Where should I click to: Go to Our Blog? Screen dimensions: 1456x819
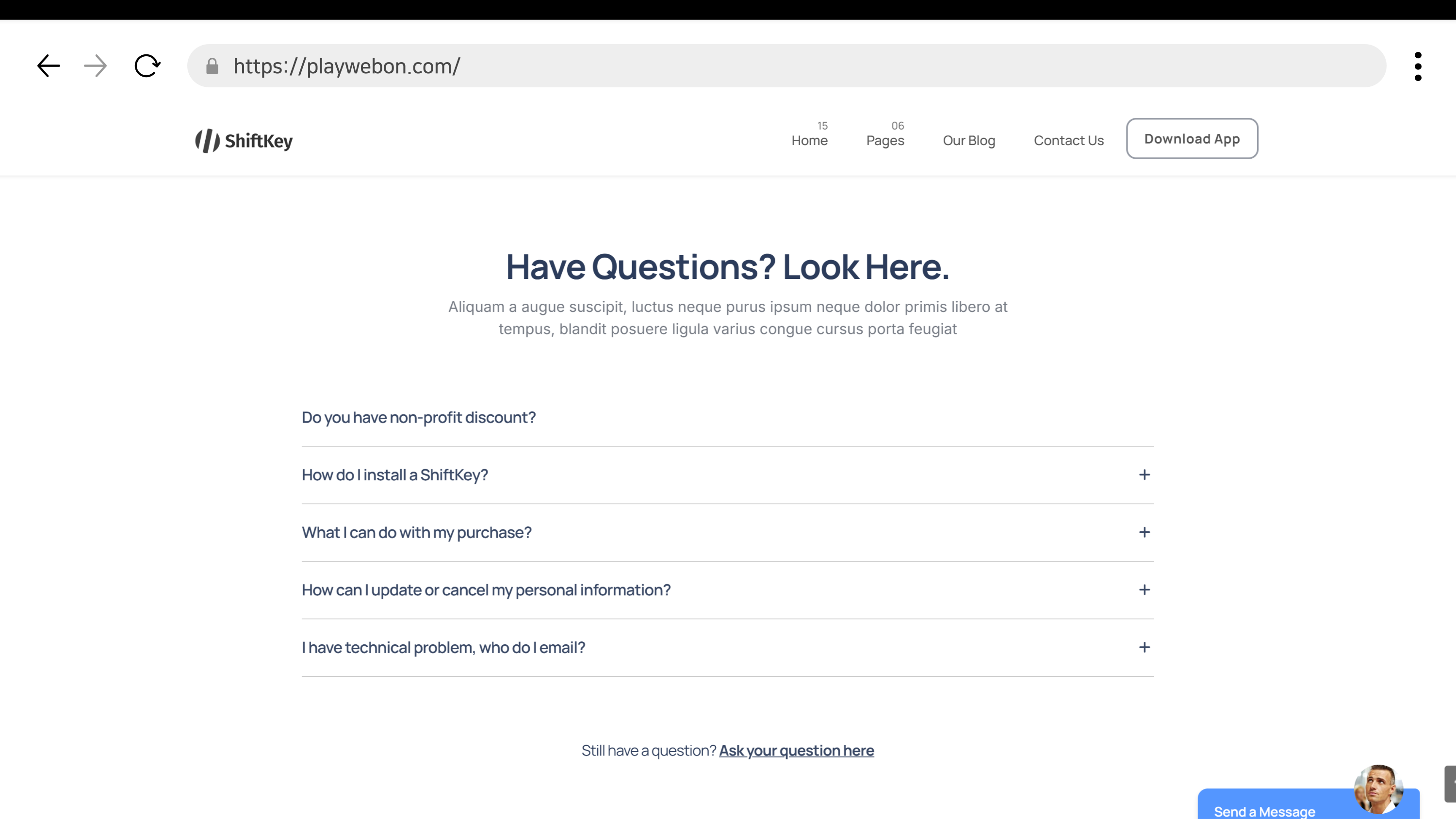coord(969,140)
